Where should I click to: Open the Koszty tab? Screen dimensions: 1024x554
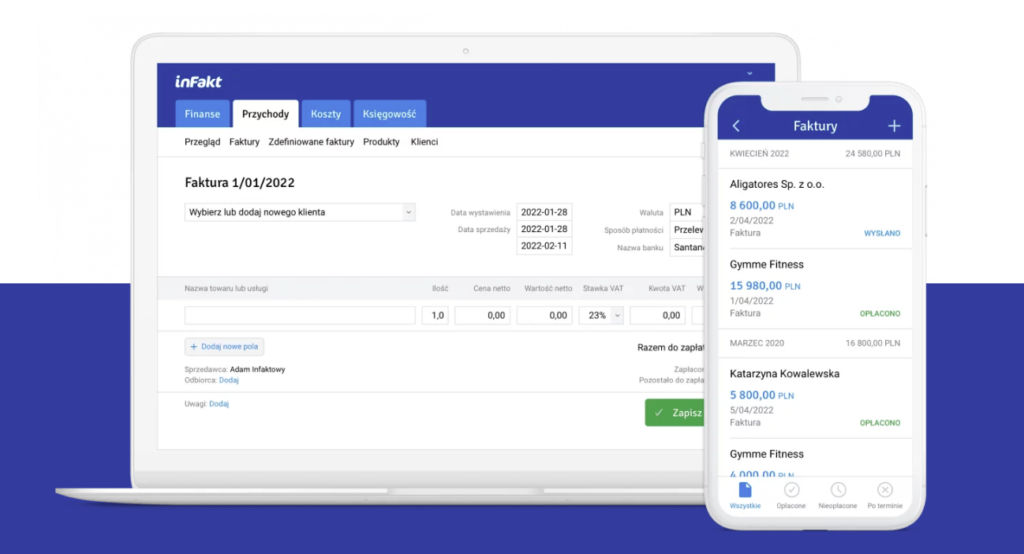click(326, 114)
